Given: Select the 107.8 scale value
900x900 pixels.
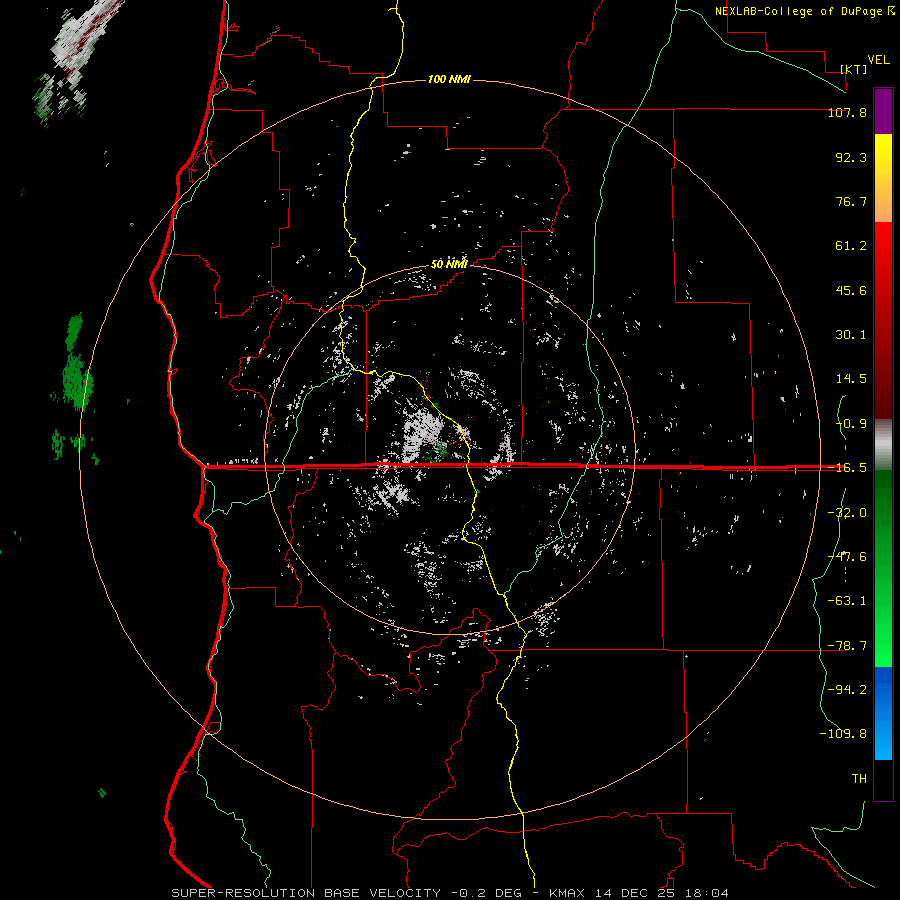Looking at the screenshot, I should 847,112.
